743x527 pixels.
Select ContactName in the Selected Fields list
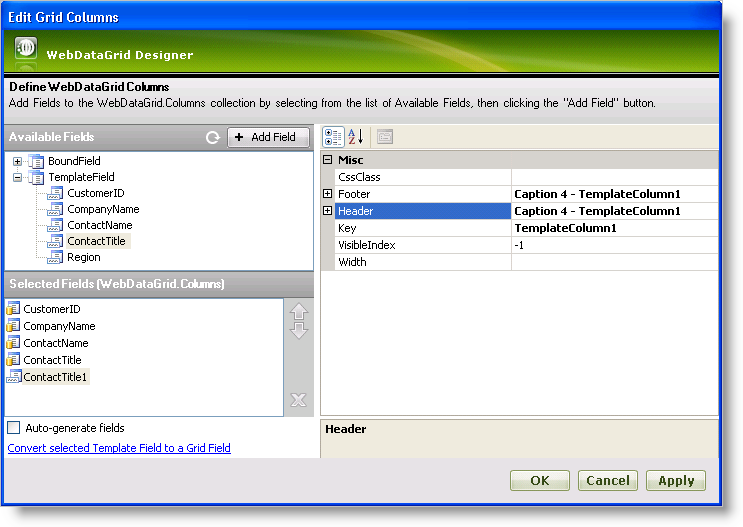pyautogui.click(x=55, y=343)
